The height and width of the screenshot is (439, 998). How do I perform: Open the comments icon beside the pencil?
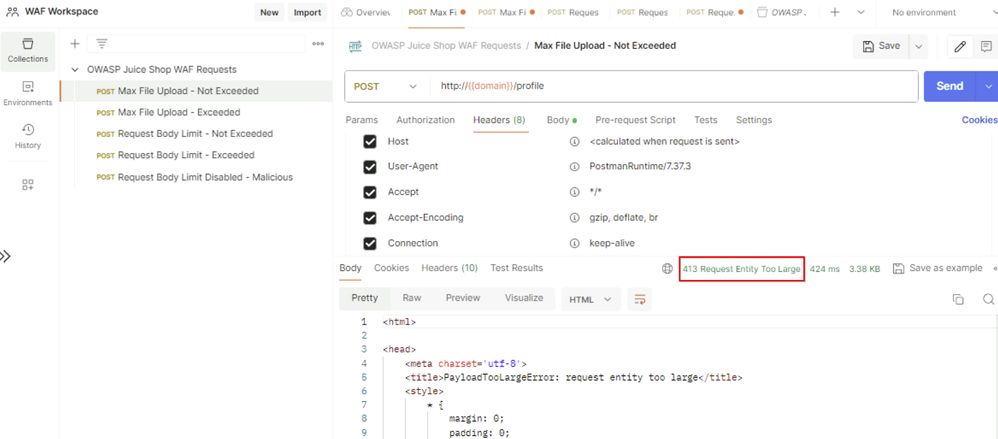click(986, 46)
